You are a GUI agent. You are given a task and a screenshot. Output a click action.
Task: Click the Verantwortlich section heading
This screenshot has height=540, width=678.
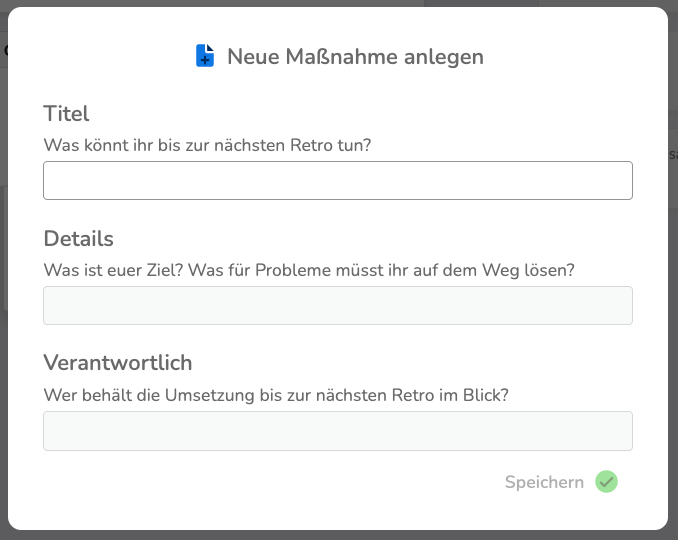(118, 362)
